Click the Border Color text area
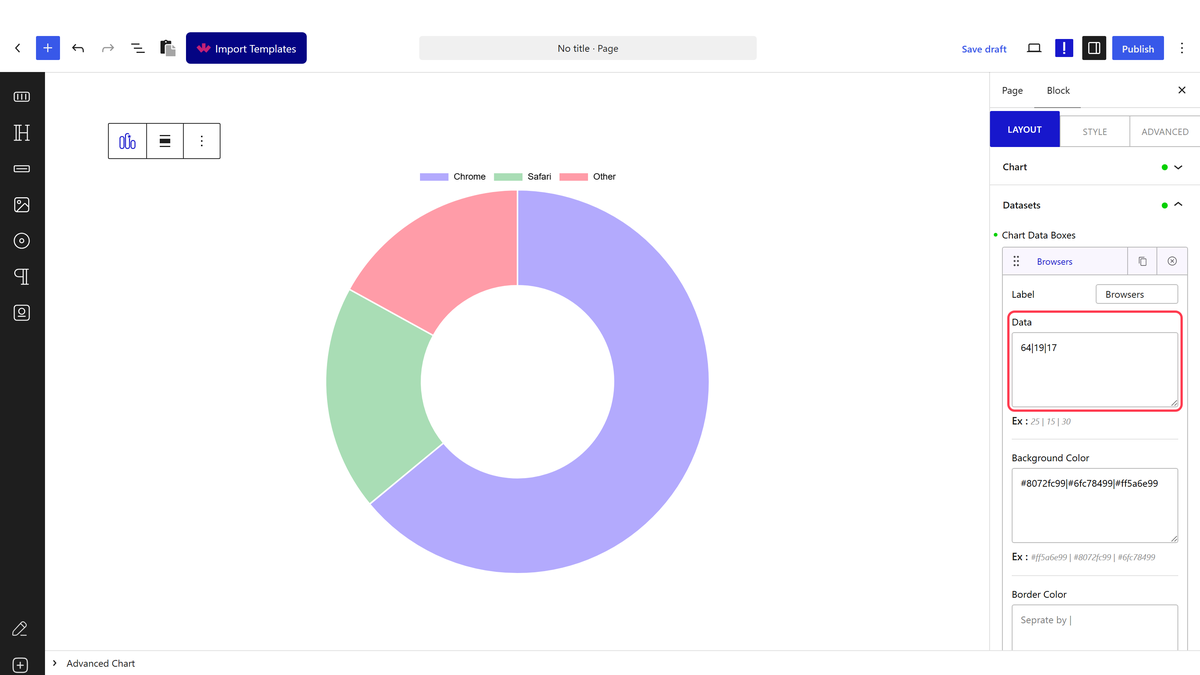1200x675 pixels. point(1094,628)
